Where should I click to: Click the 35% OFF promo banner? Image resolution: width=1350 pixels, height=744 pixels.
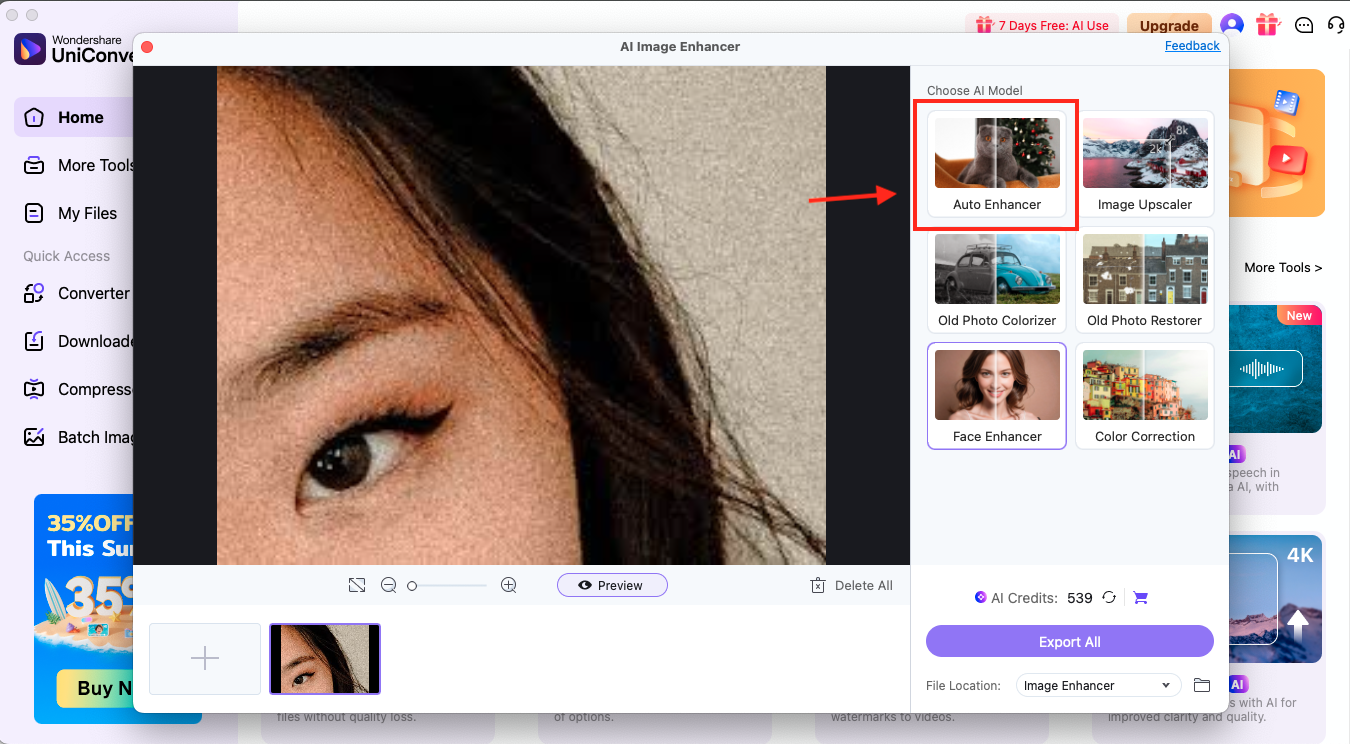tap(85, 608)
